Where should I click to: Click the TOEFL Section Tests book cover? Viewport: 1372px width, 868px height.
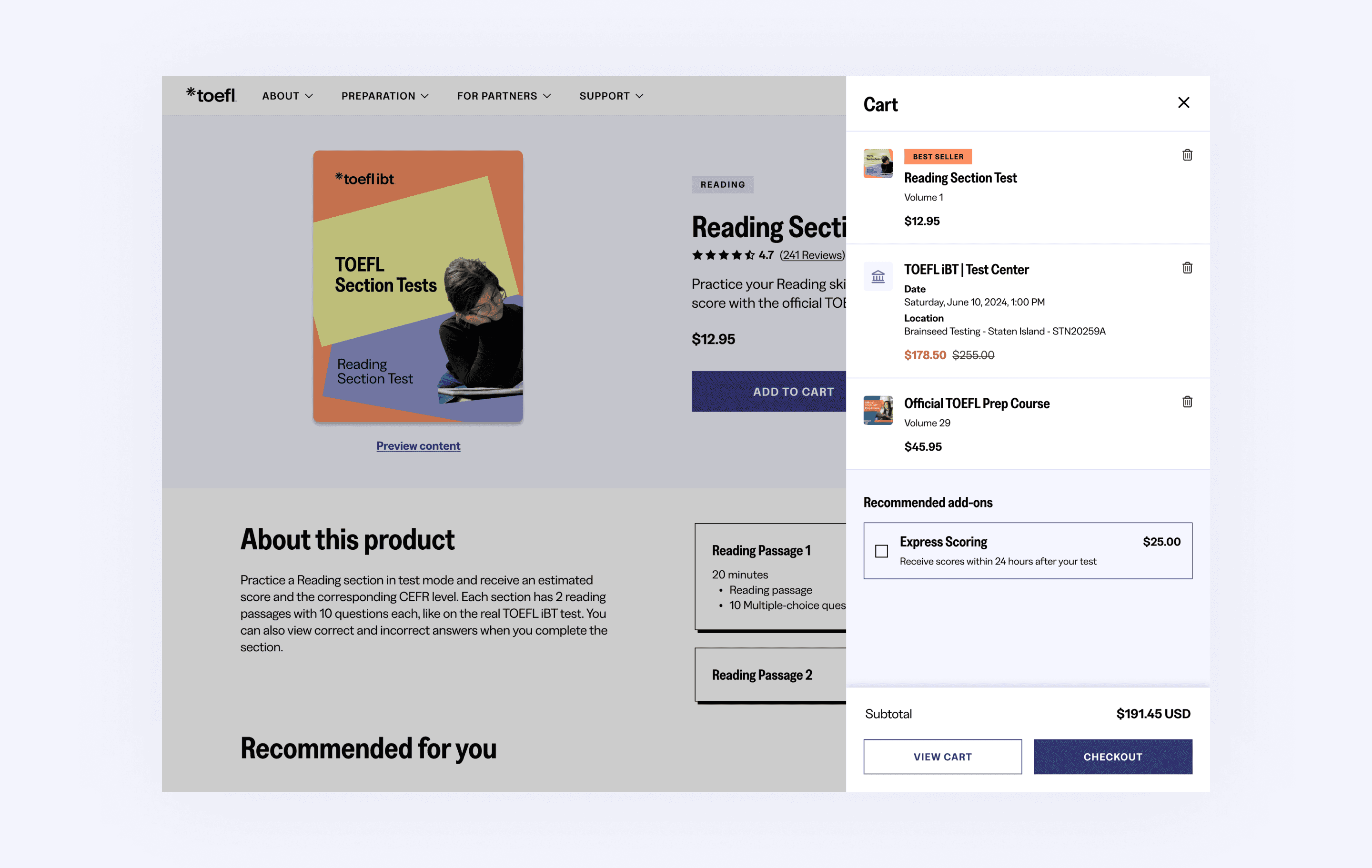point(418,286)
